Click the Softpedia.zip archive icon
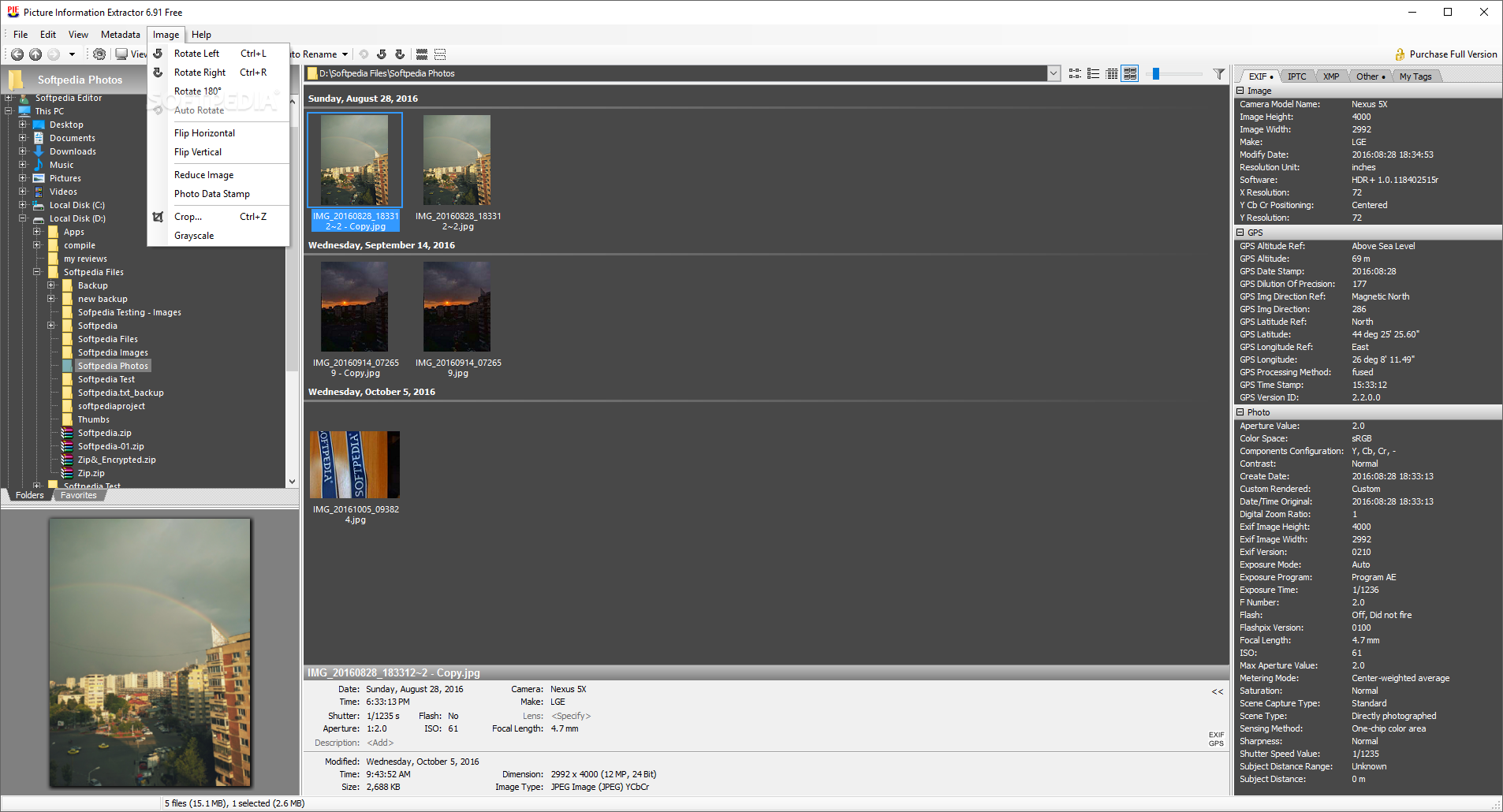1503x812 pixels. 68,433
